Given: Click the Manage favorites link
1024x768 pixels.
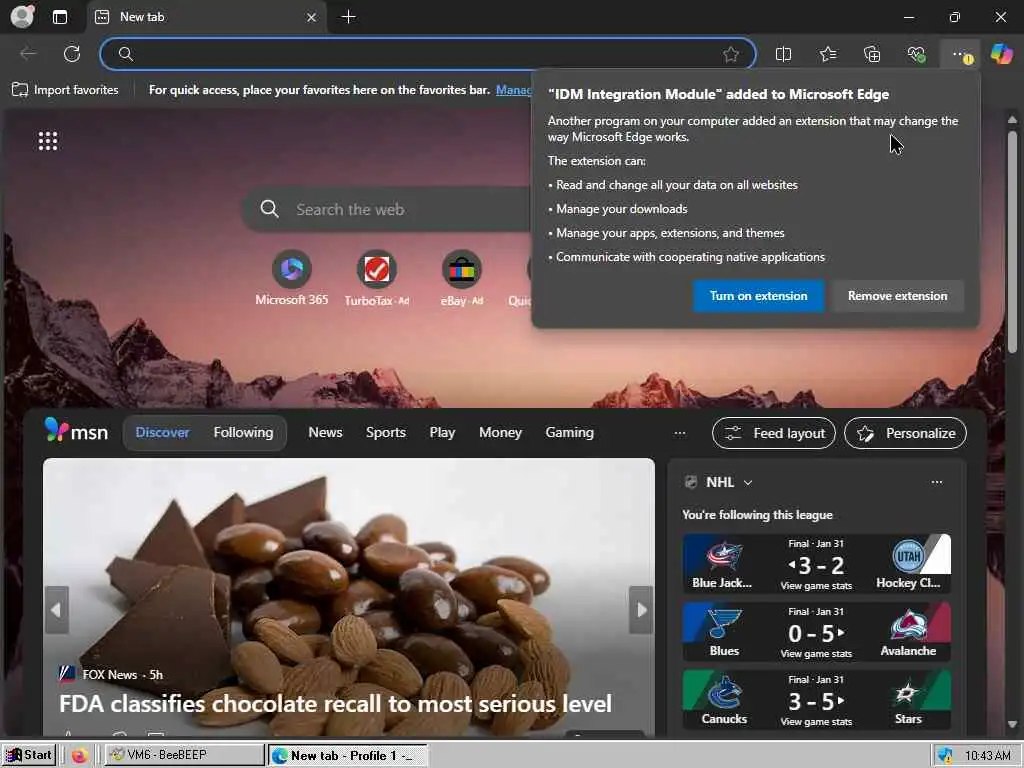Looking at the screenshot, I should pos(513,90).
